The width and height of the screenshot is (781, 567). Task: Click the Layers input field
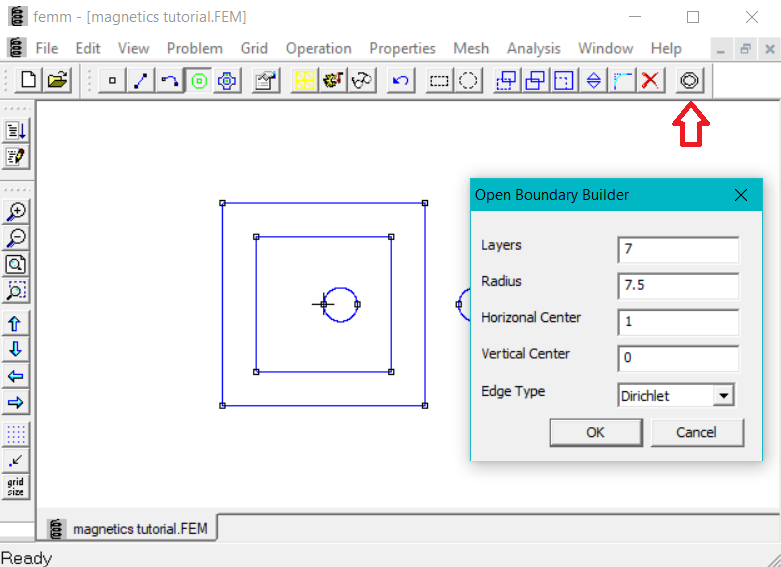tap(678, 249)
